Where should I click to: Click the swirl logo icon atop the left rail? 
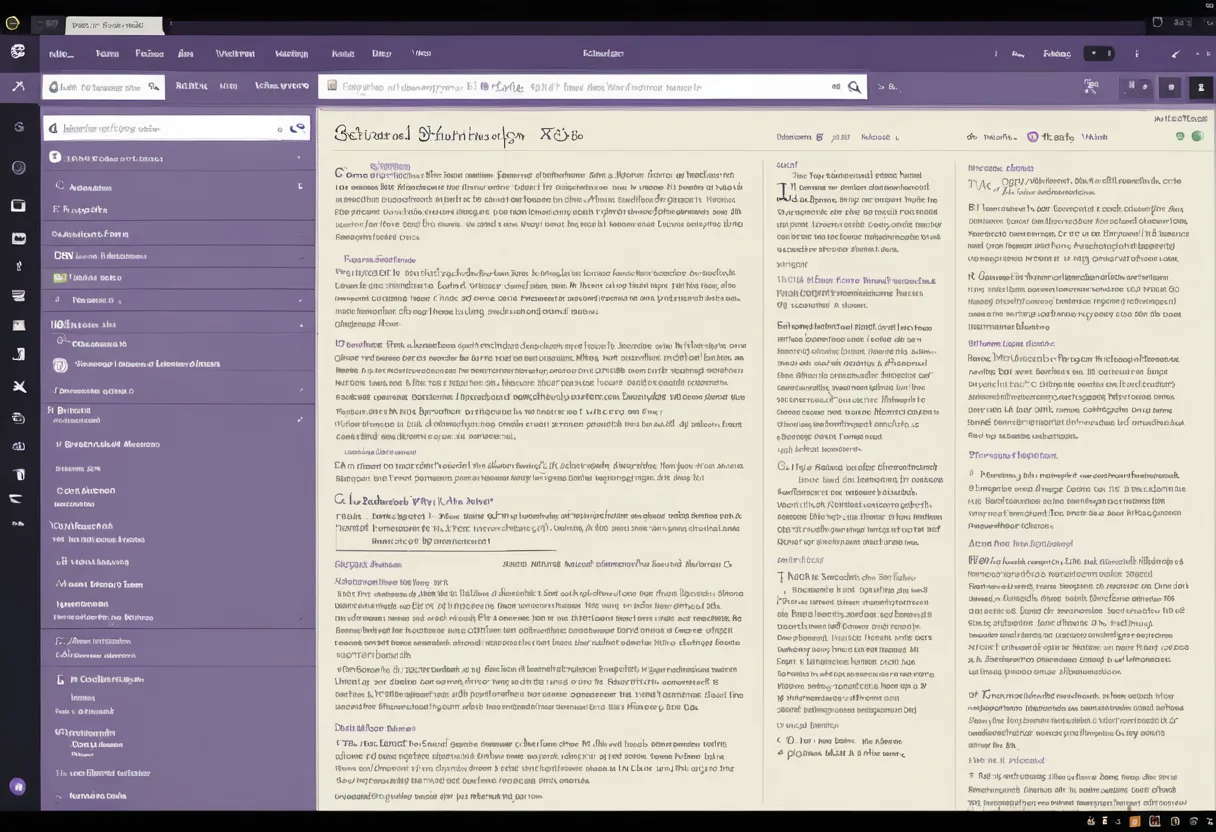tap(17, 52)
